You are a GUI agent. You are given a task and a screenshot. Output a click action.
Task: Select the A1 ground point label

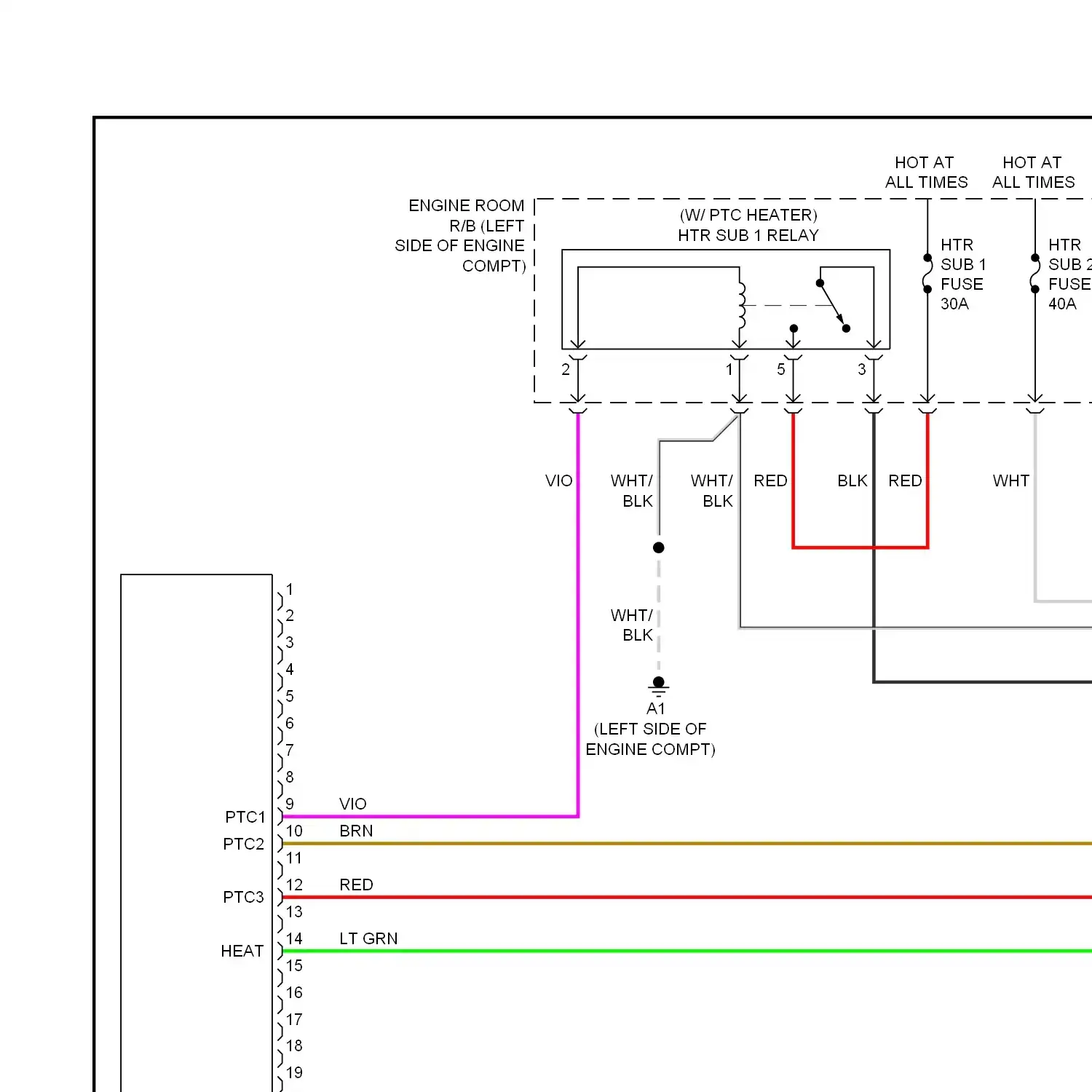pos(656,708)
